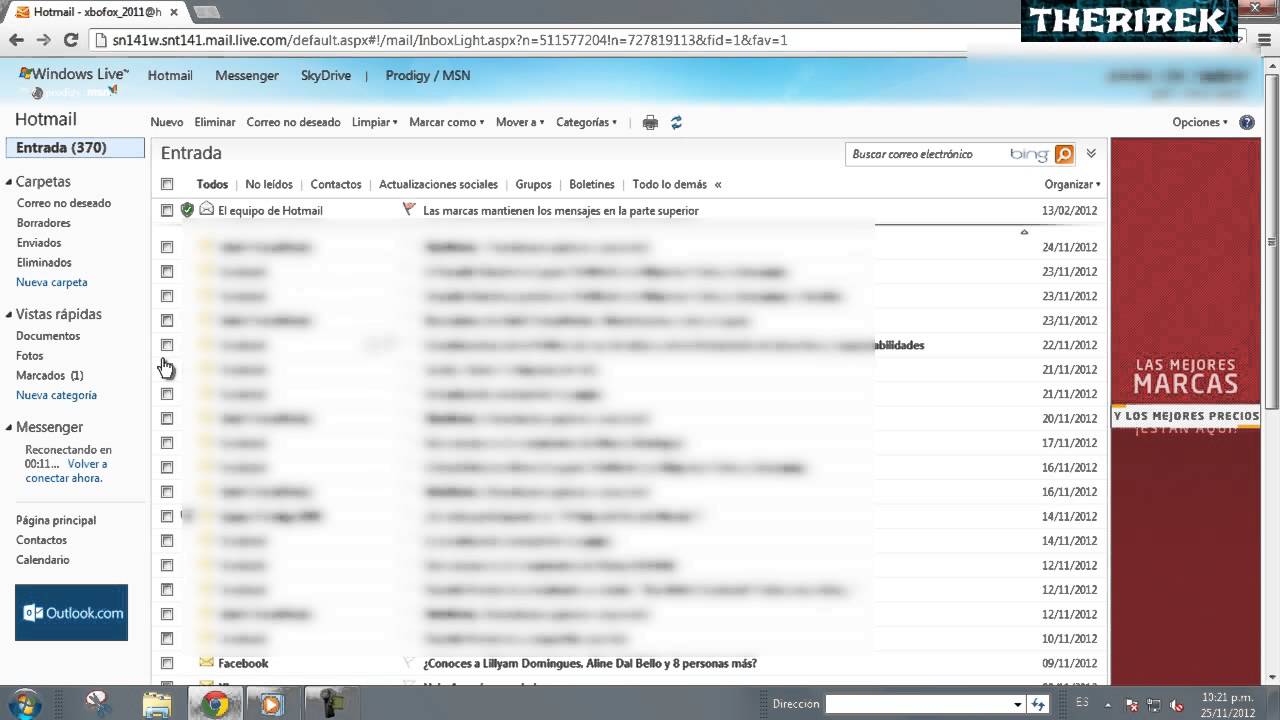This screenshot has height=720, width=1280.
Task: Select all messages with the header checkbox
Action: 167,184
